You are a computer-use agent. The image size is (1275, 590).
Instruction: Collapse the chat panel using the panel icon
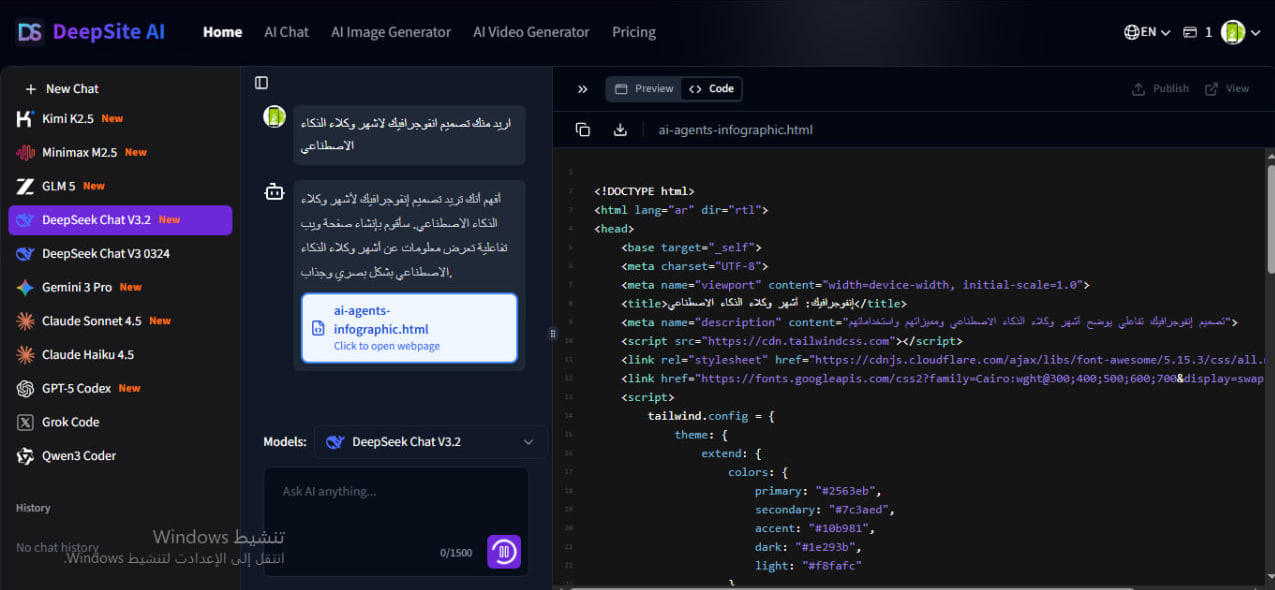(x=261, y=82)
